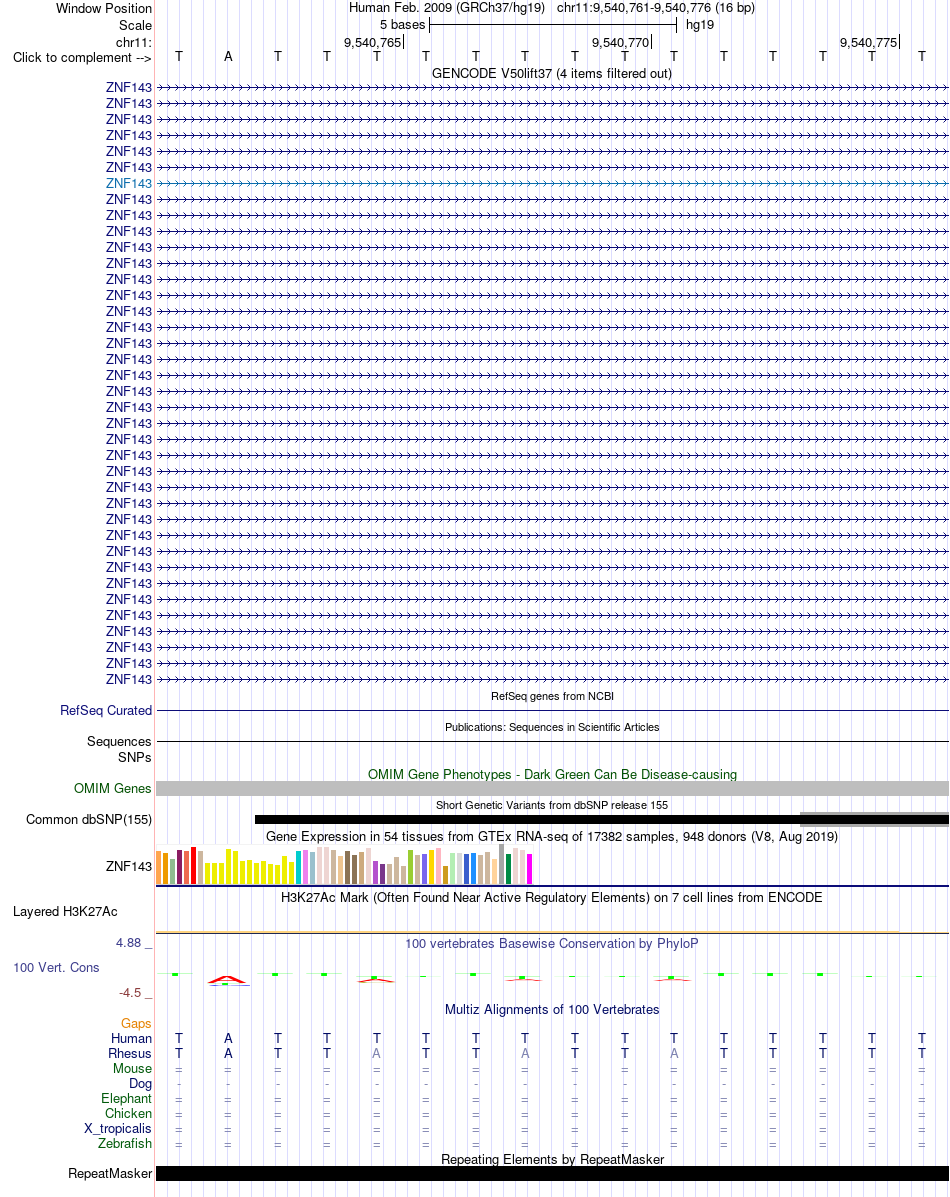
Task: Click the 'A' base in the Human alignment row
Action: [228, 1039]
